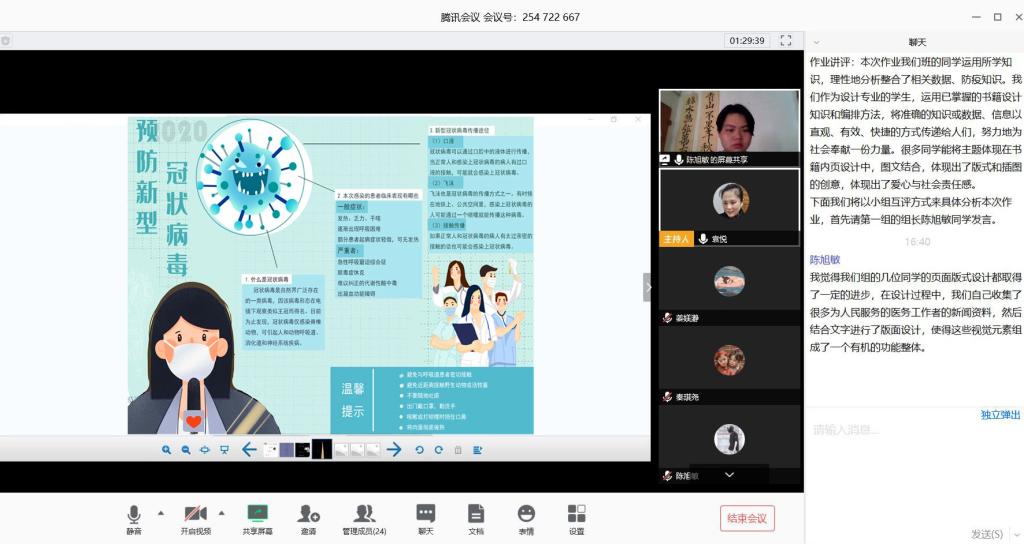Viewport: 1024px width, 544px height.
Task: Go to next image with right arrow
Action: click(394, 450)
